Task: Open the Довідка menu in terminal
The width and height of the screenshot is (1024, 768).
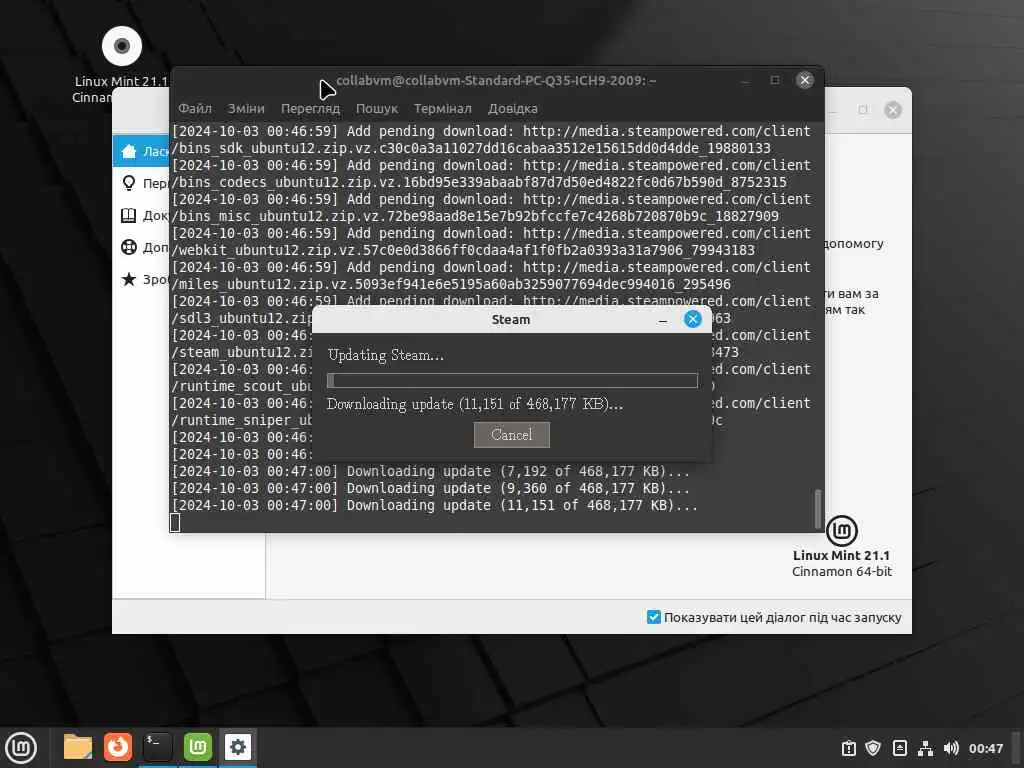Action: [513, 108]
